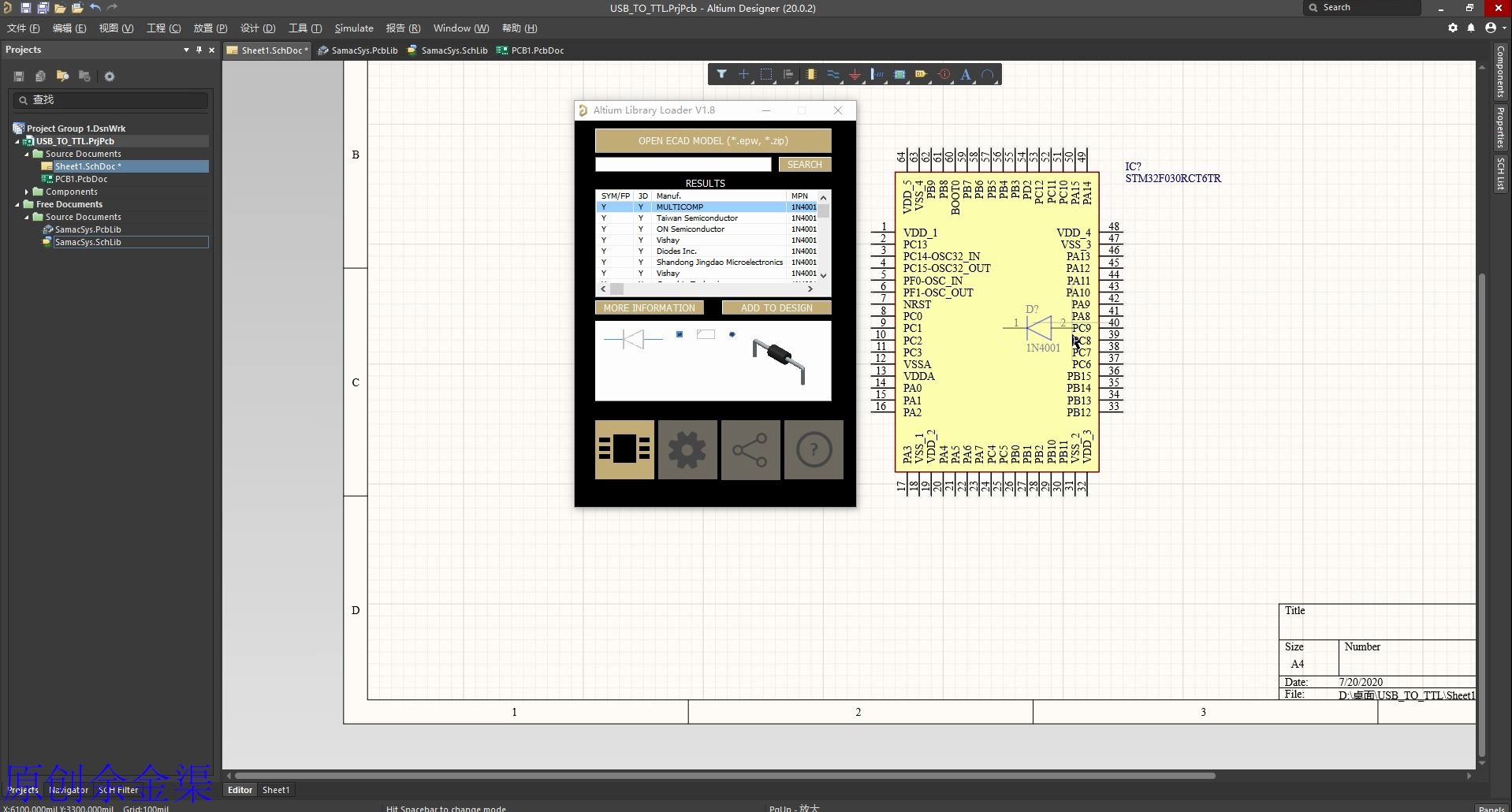Select the Library Loader component chip tile
This screenshot has width=1512, height=812.
coord(624,449)
